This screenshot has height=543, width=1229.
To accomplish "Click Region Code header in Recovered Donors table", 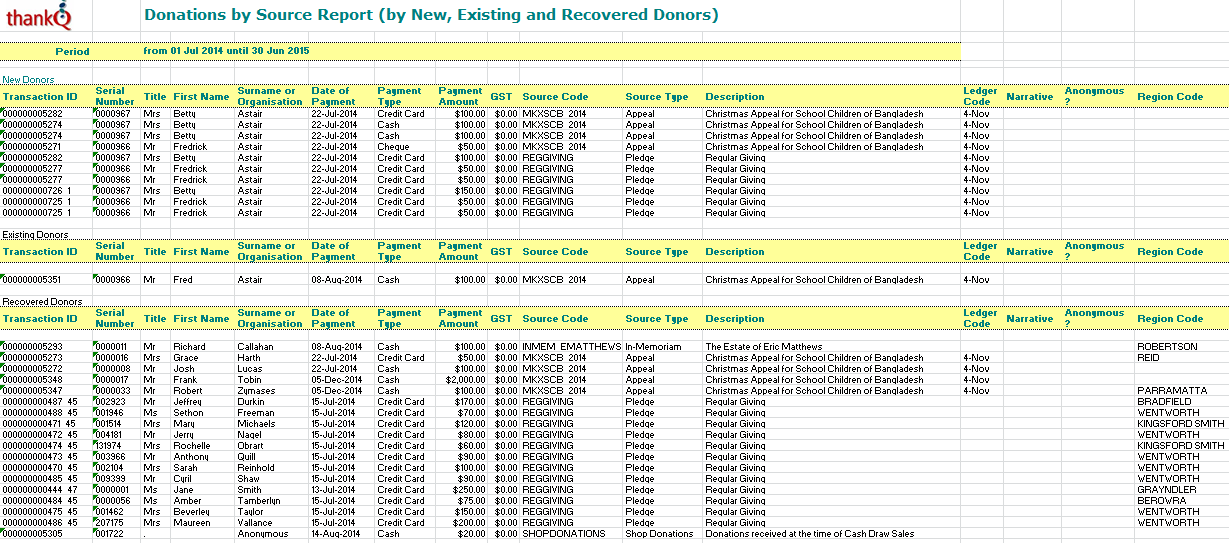I will (1170, 319).
